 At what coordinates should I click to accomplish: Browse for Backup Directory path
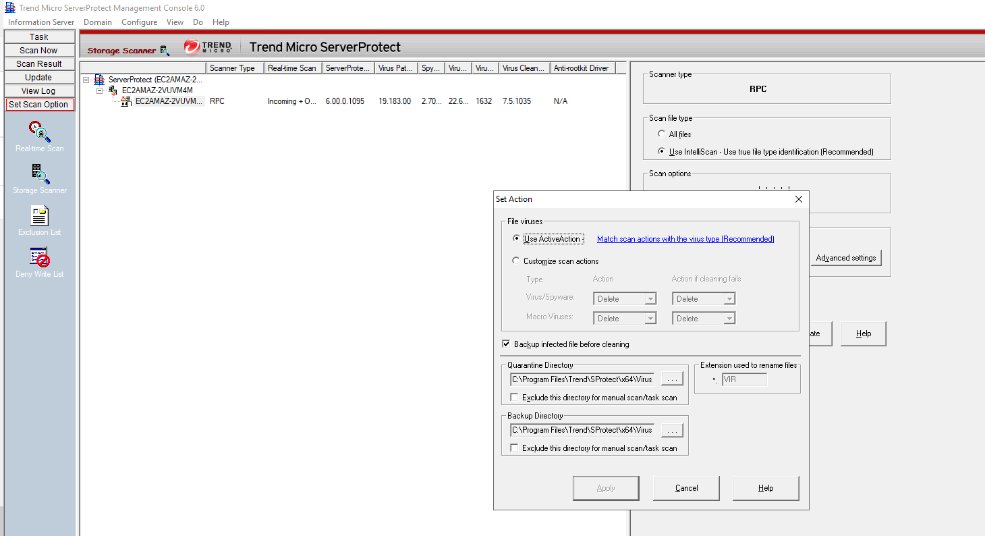672,430
